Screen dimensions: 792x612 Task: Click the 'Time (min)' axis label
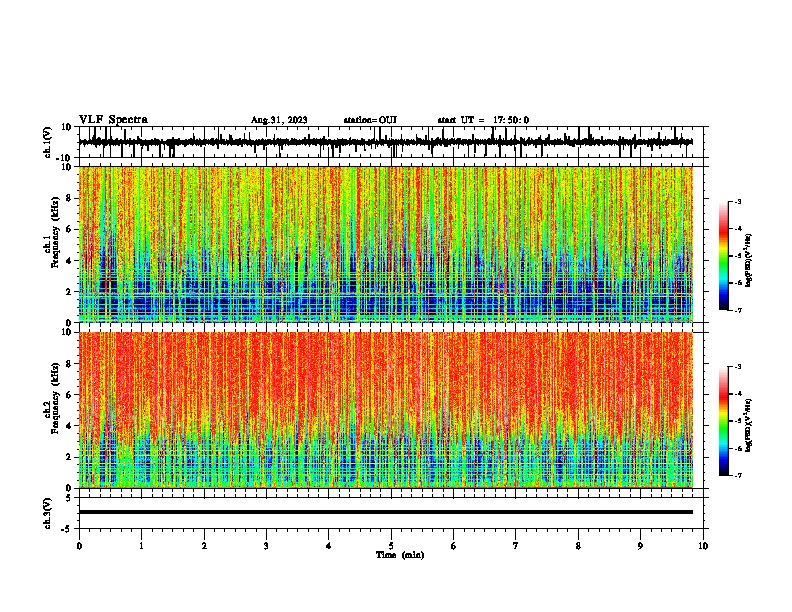pos(400,555)
